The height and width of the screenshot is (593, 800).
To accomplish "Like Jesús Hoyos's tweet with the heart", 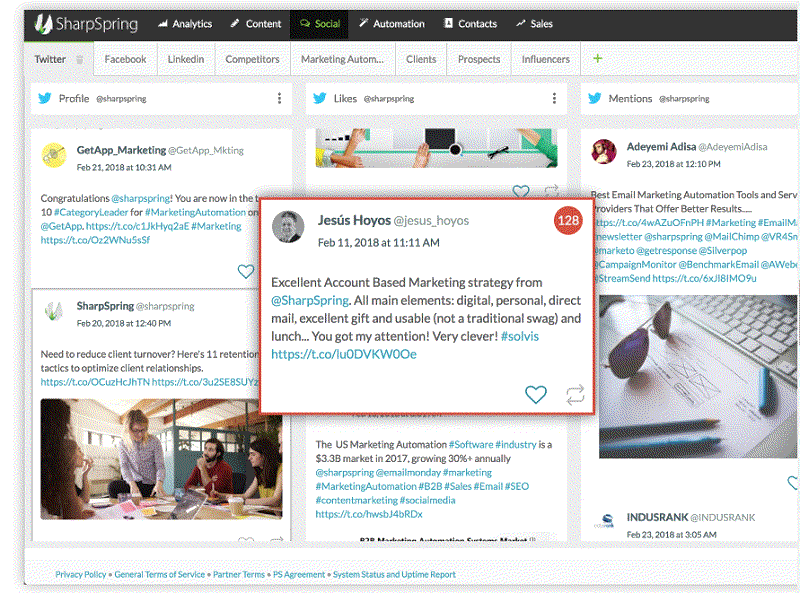I will [535, 394].
